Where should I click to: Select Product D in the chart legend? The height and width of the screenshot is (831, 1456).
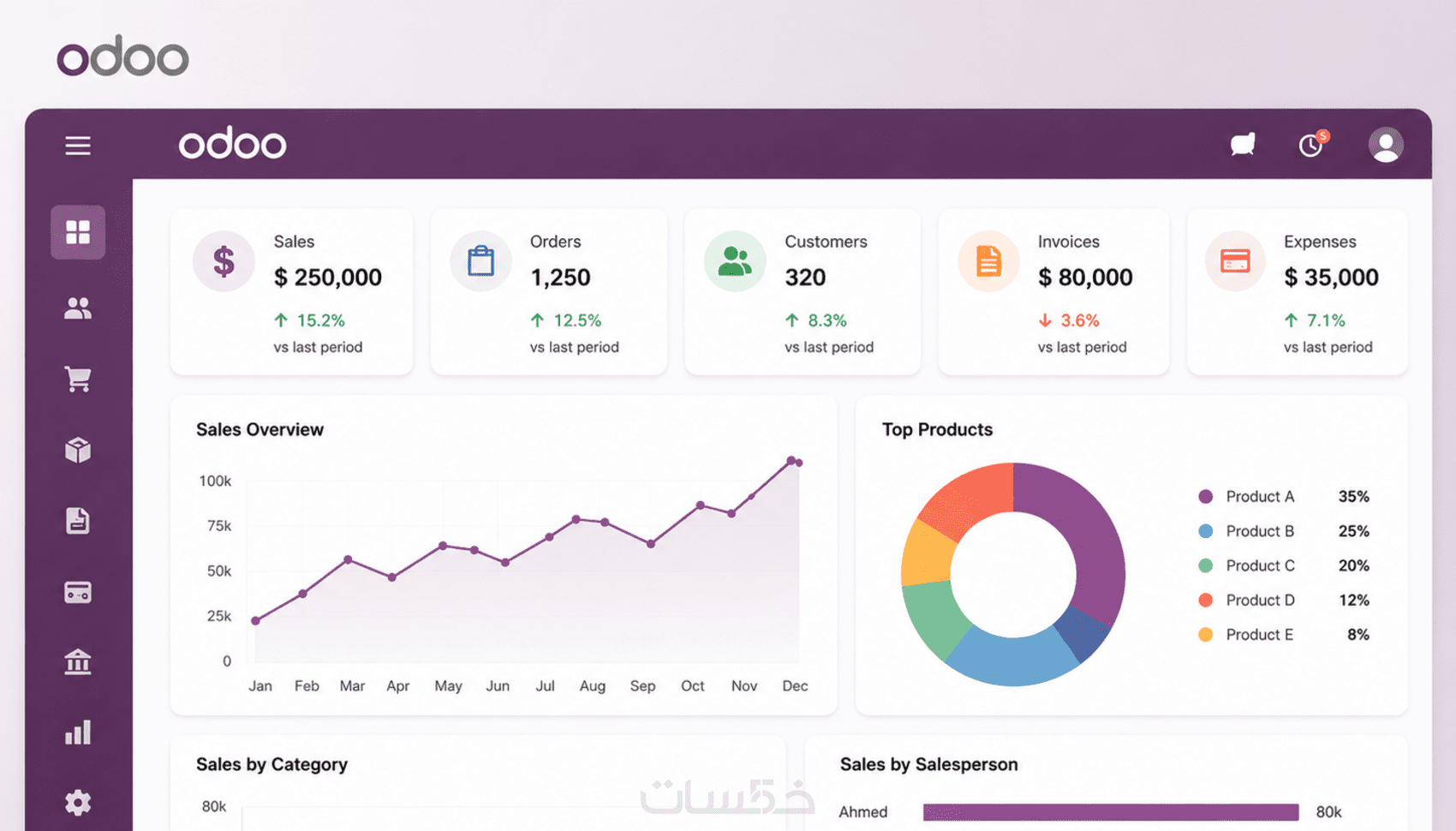click(1260, 601)
